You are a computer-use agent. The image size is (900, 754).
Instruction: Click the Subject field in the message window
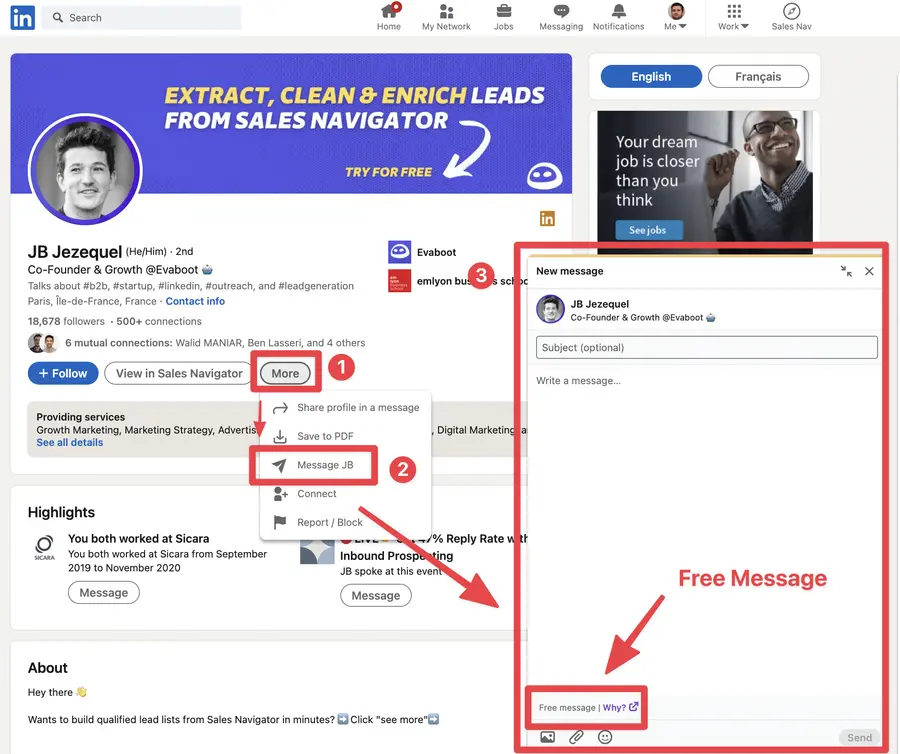pyautogui.click(x=706, y=345)
